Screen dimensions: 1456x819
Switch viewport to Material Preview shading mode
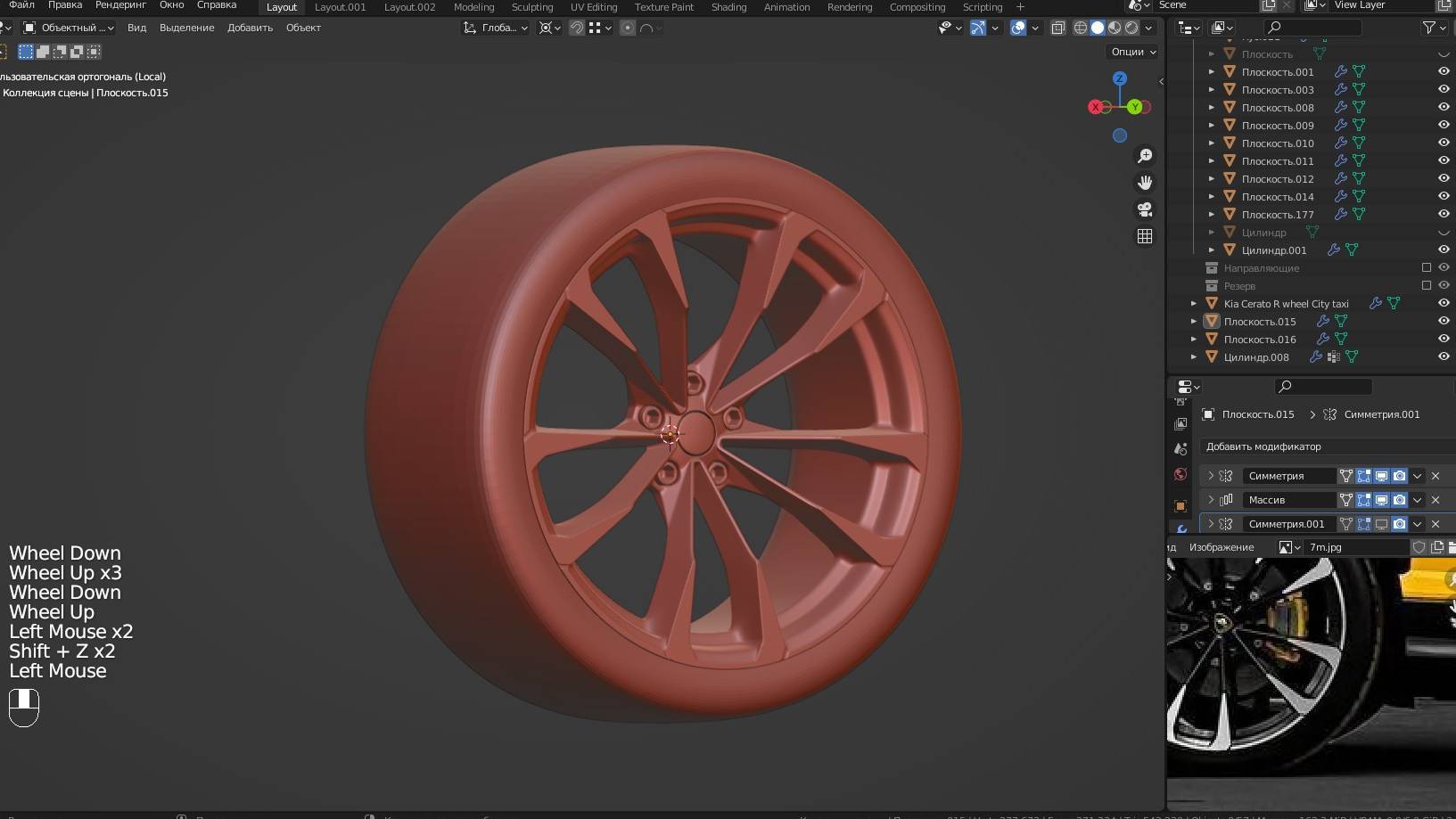pyautogui.click(x=1114, y=28)
